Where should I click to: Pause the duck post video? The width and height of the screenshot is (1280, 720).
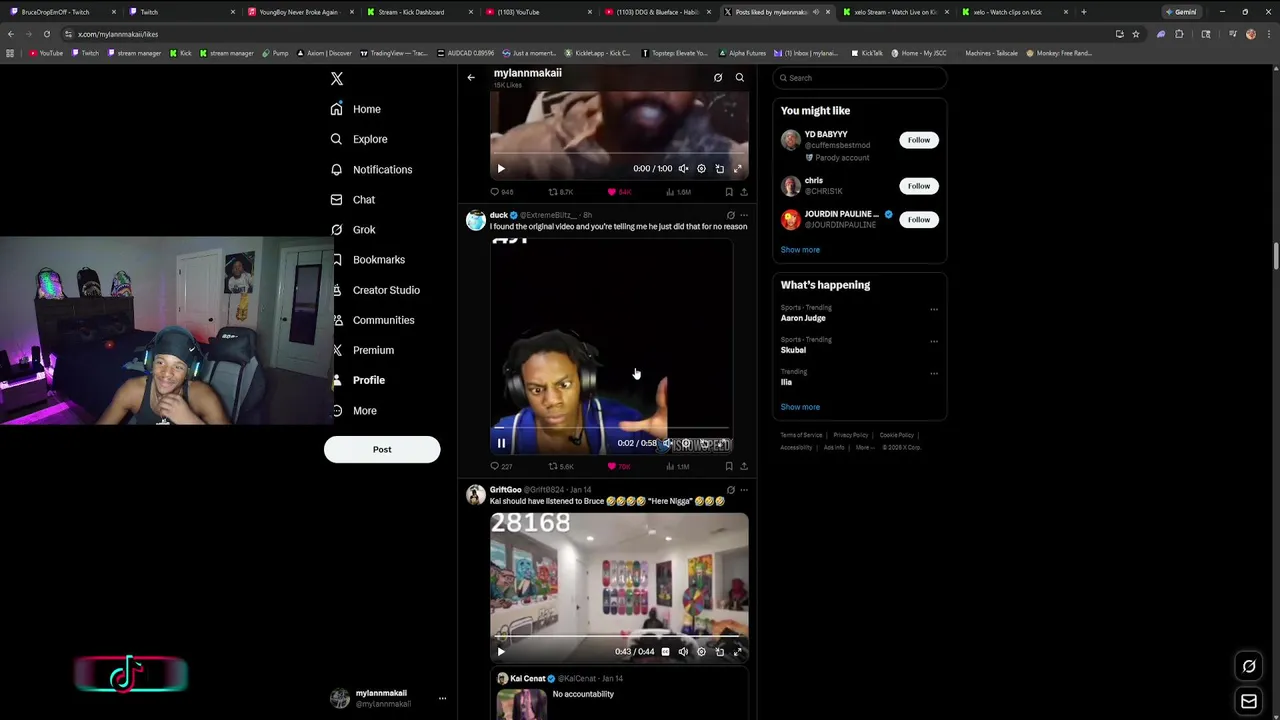501,443
